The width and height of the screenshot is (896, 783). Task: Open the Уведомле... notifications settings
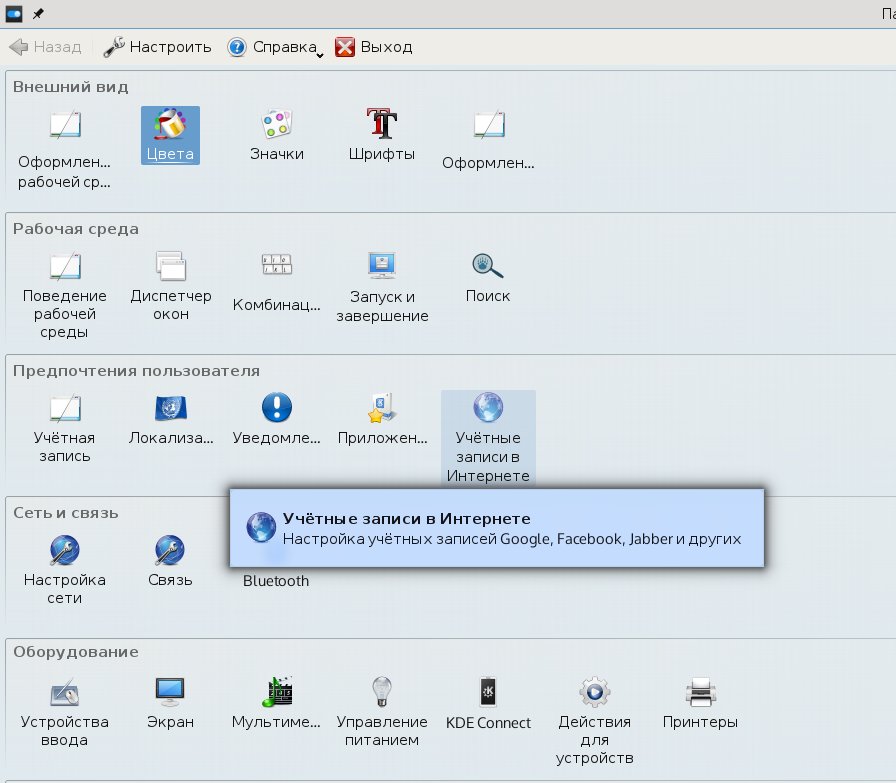pos(277,419)
